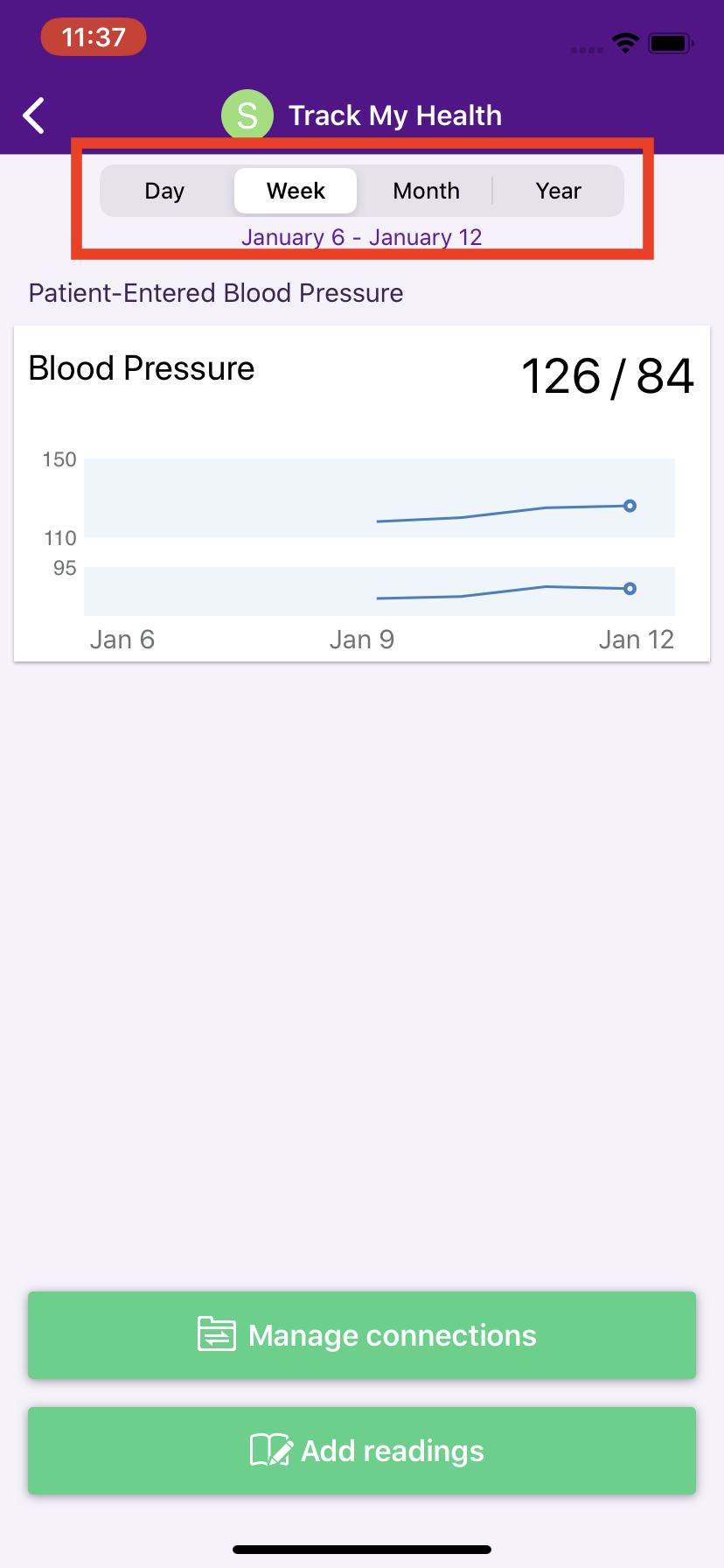The height and width of the screenshot is (1568, 724).
Task: Tap the diastolic data point on the chart
Action: (630, 589)
